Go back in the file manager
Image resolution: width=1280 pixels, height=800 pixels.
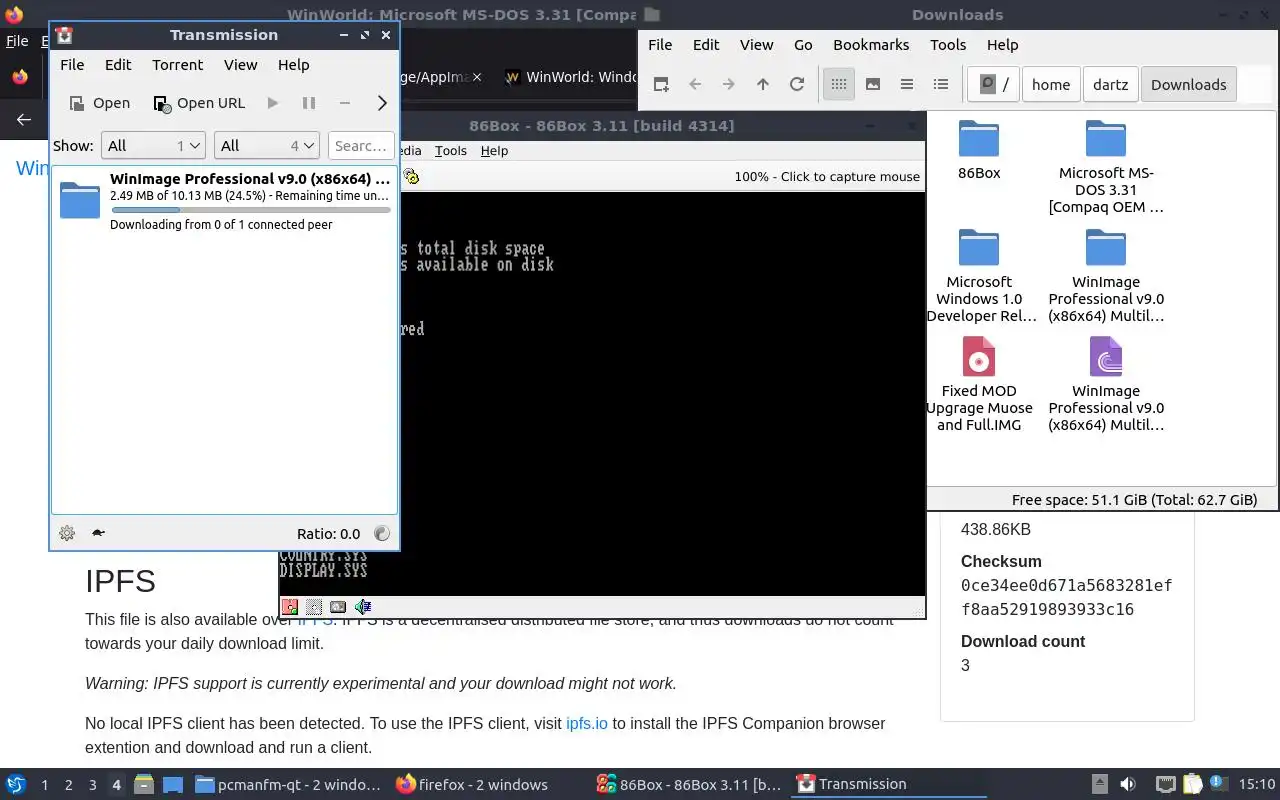(695, 84)
